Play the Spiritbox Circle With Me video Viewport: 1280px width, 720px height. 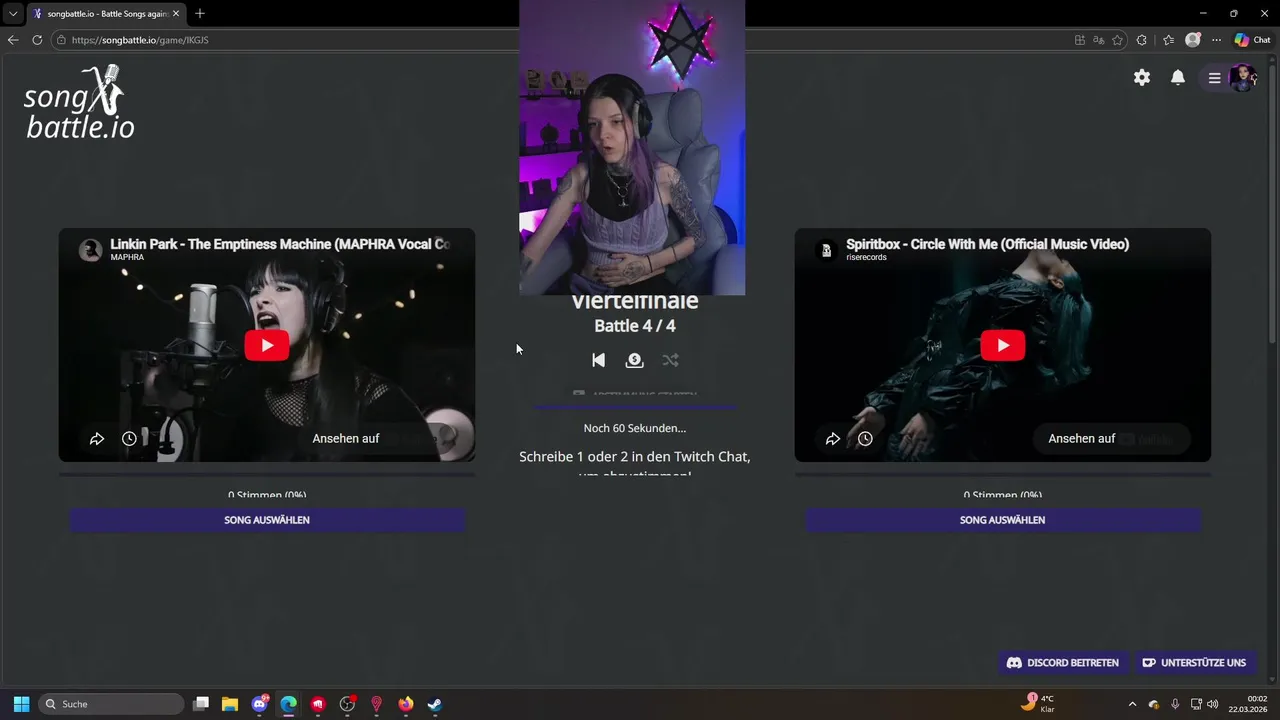point(1003,345)
